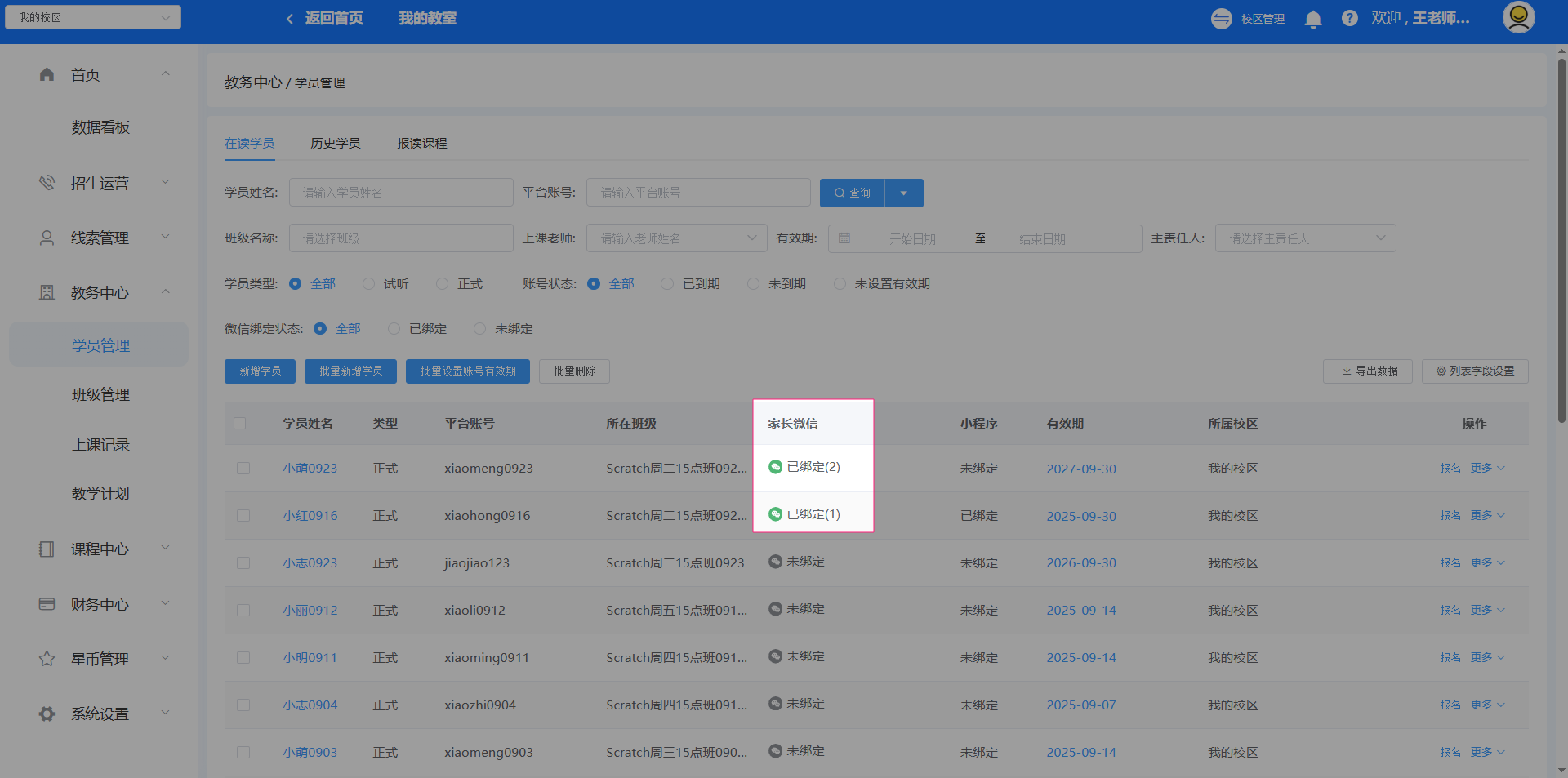Open the 我的校区 campus dropdown
This screenshot has height=778, width=1568.
[x=93, y=17]
